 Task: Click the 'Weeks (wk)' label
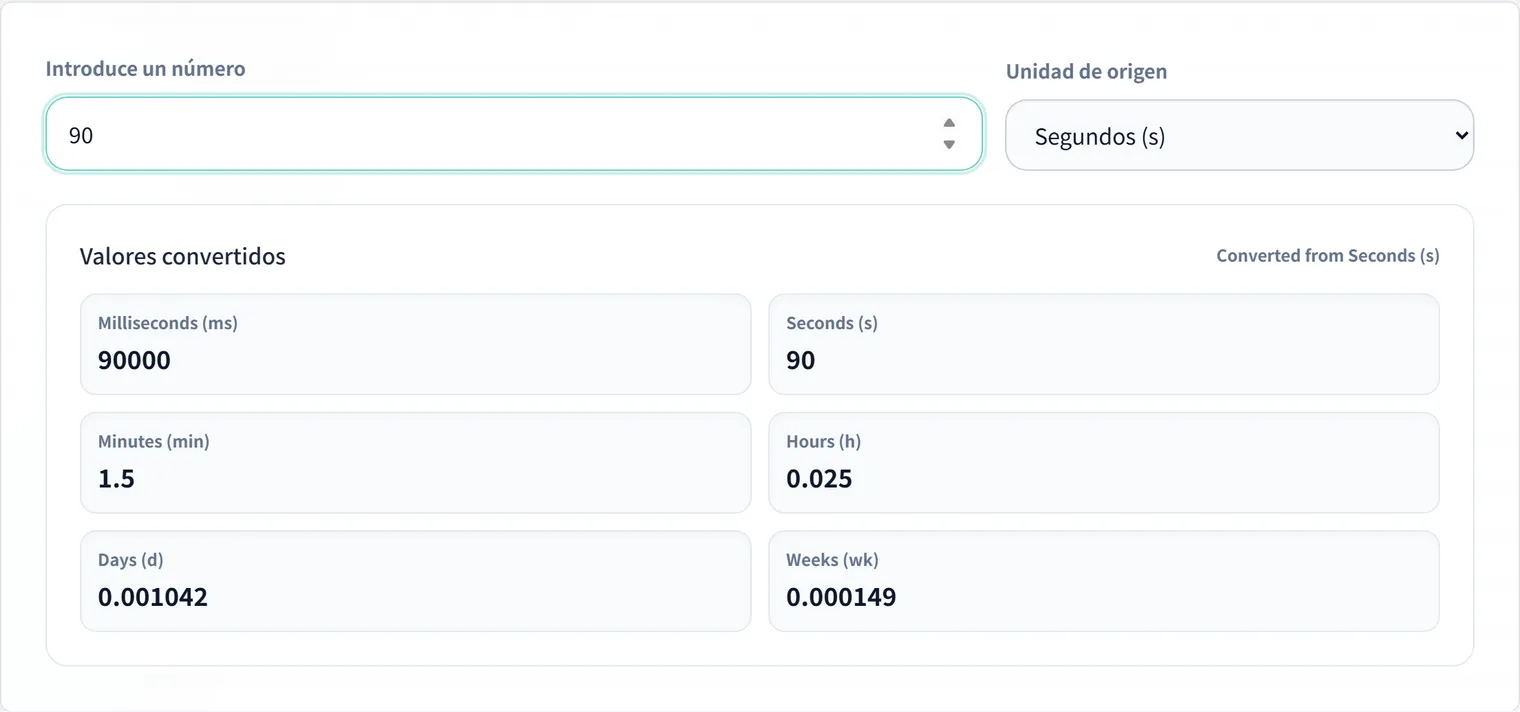click(x=833, y=560)
